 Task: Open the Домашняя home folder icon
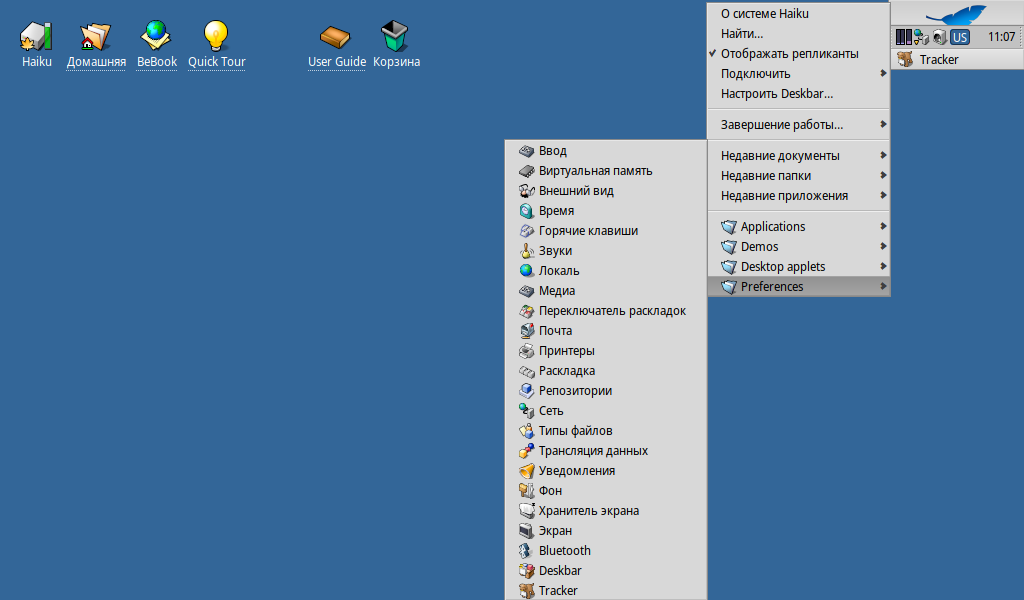(96, 37)
